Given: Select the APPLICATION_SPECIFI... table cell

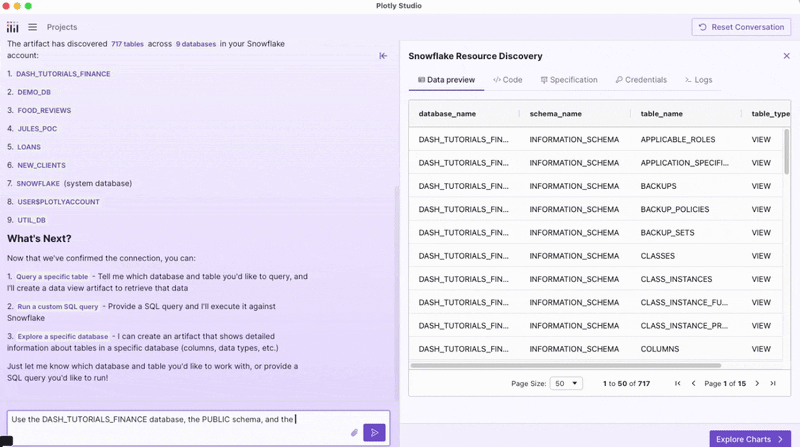Looking at the screenshot, I should [x=684, y=163].
